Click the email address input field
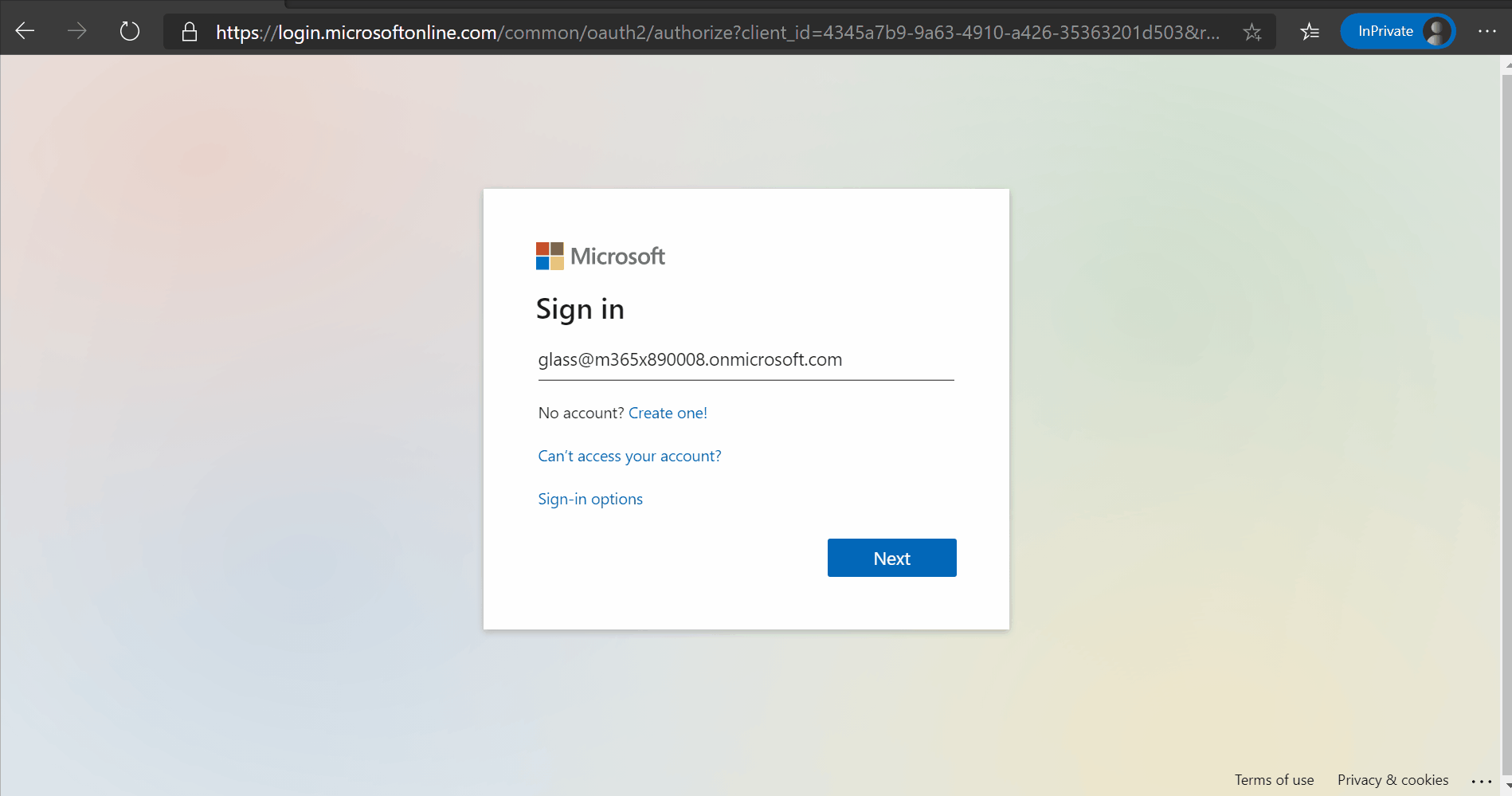The image size is (1512, 796). (745, 360)
